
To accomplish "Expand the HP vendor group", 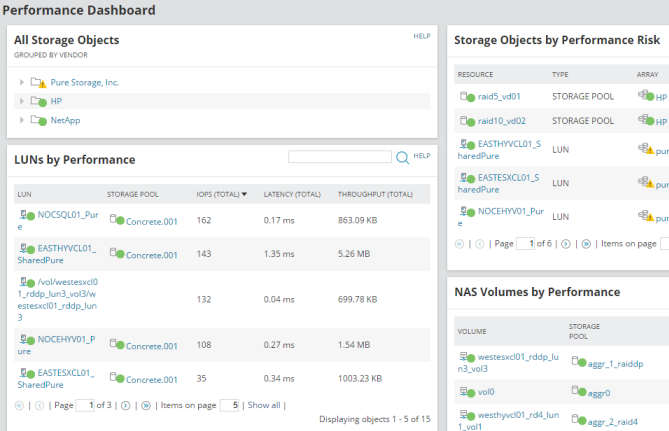I will (22, 102).
